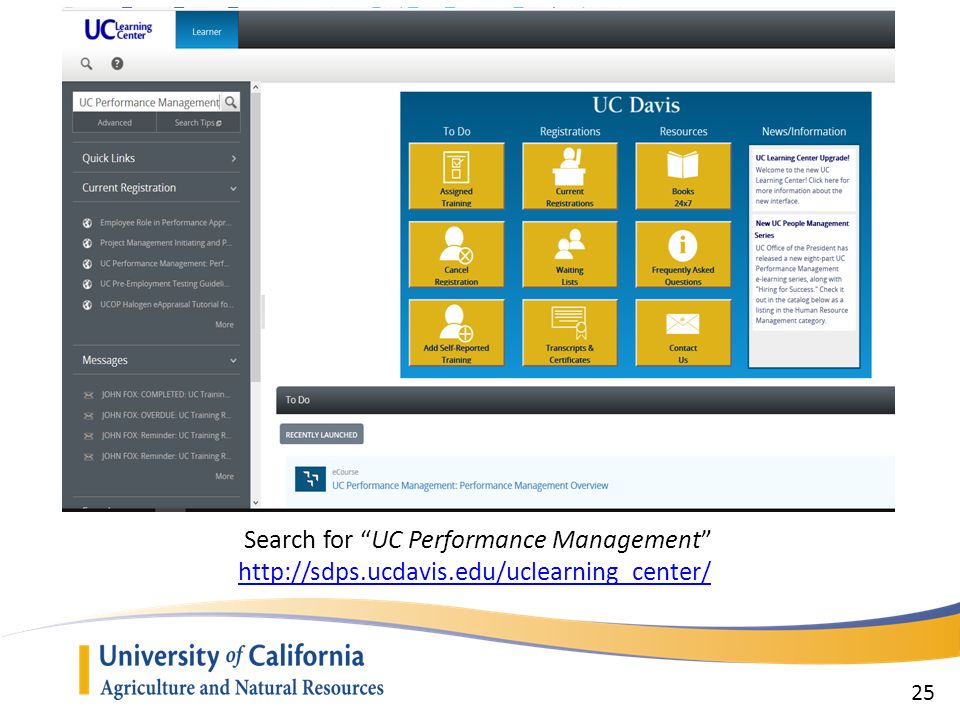Open the Current Registrations tile
This screenshot has width=960, height=720.
tap(569, 176)
